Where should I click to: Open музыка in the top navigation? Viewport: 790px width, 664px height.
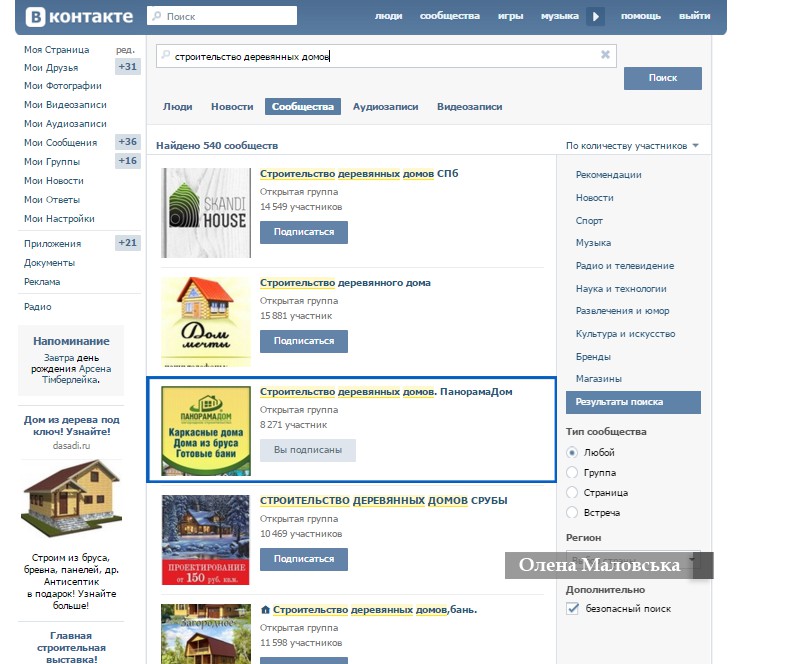[559, 16]
